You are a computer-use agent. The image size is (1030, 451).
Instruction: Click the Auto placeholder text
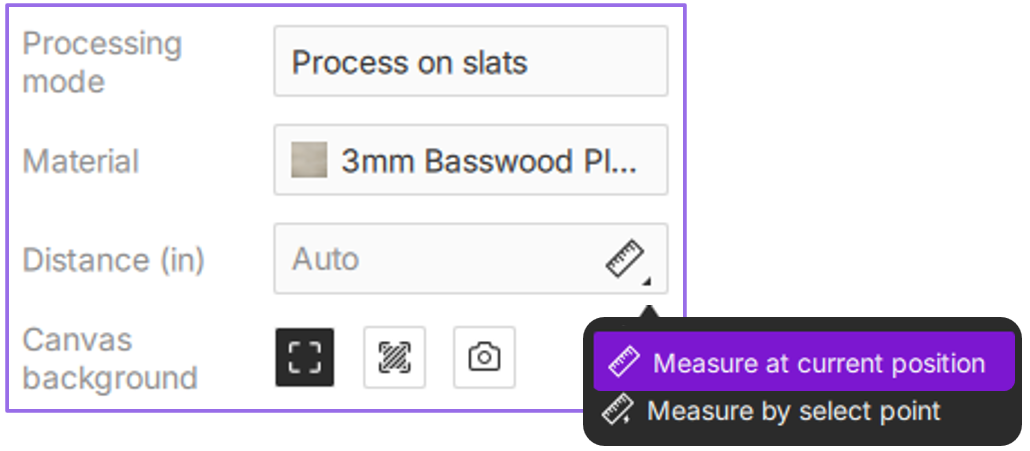click(325, 260)
